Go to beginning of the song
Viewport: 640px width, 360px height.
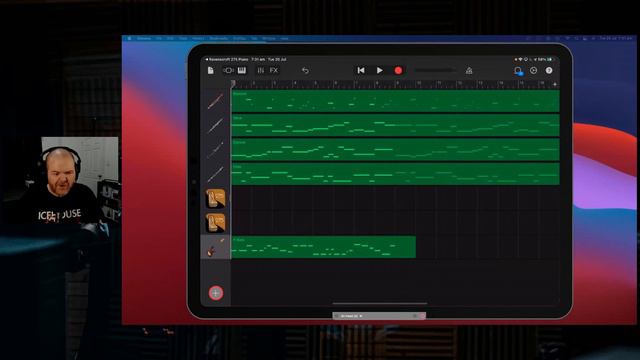click(x=361, y=71)
